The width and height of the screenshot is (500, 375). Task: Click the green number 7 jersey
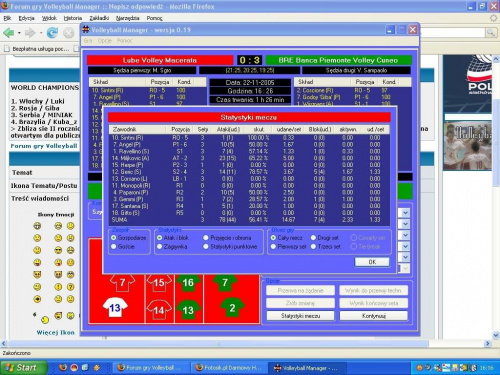click(x=225, y=283)
